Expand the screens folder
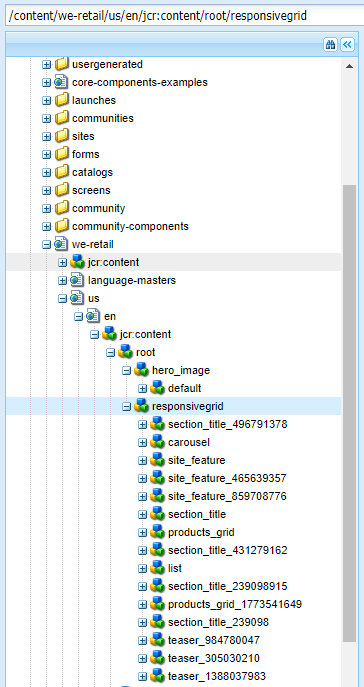Image resolution: width=364 pixels, height=687 pixels. tap(46, 190)
